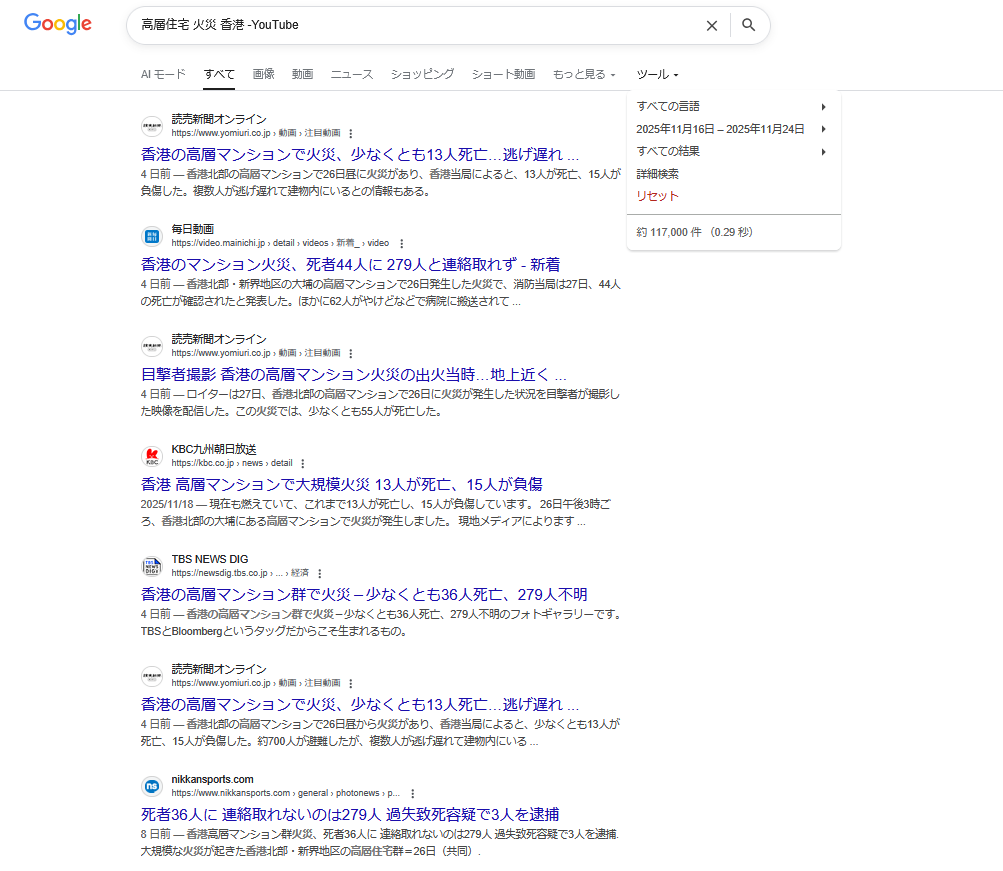The image size is (1003, 871).
Task: Expand the すべての言語 language filter
Action: click(732, 106)
